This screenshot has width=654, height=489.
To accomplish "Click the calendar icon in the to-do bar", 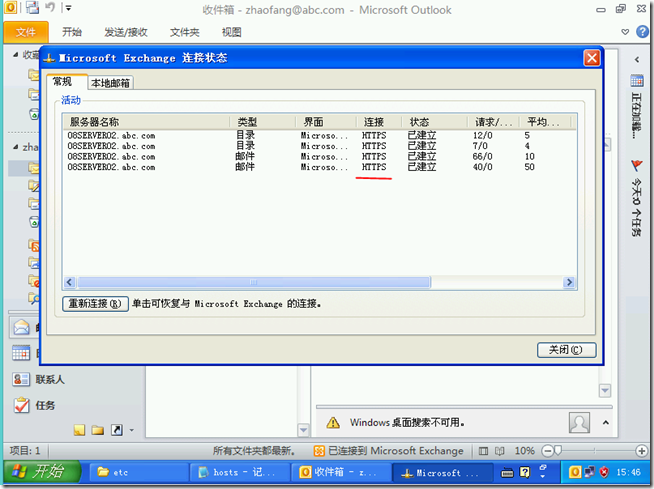I will pyautogui.click(x=637, y=81).
